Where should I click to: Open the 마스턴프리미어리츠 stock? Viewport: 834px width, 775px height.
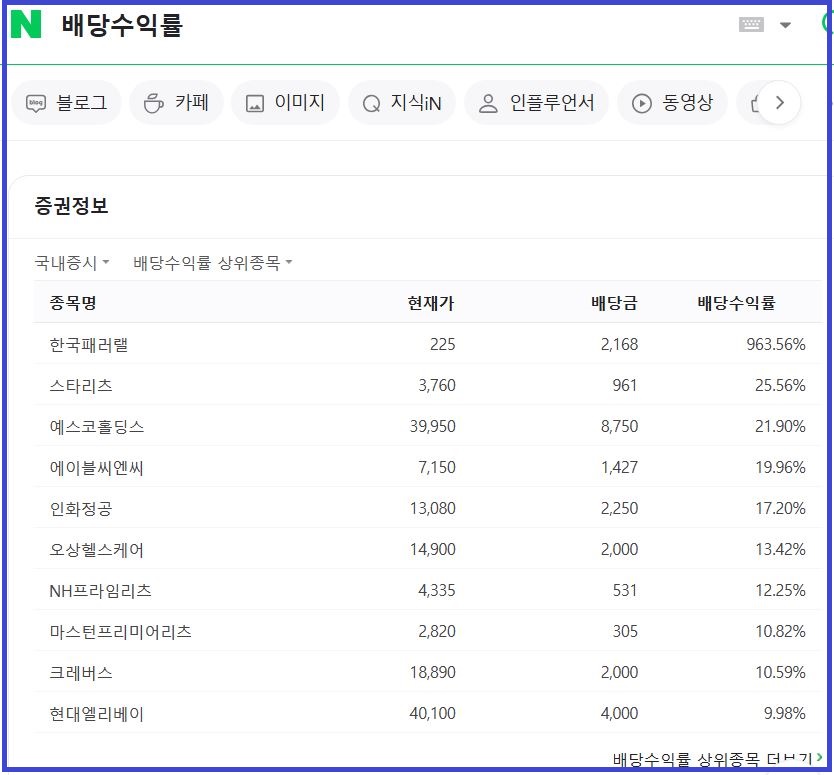(x=121, y=631)
